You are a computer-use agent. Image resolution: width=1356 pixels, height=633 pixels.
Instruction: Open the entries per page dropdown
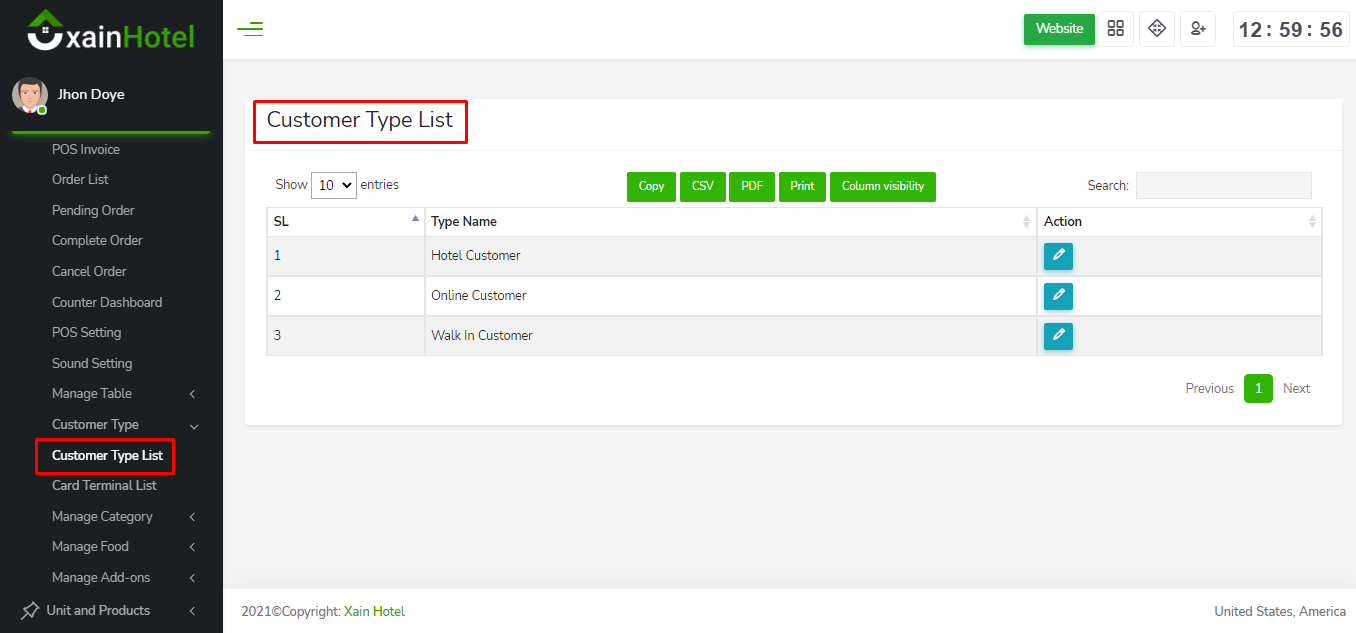click(334, 185)
